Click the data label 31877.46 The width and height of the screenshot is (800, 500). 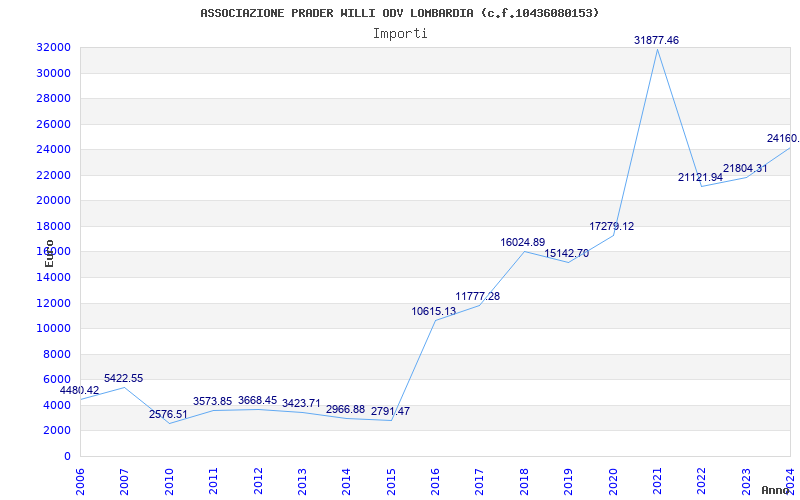coord(656,40)
